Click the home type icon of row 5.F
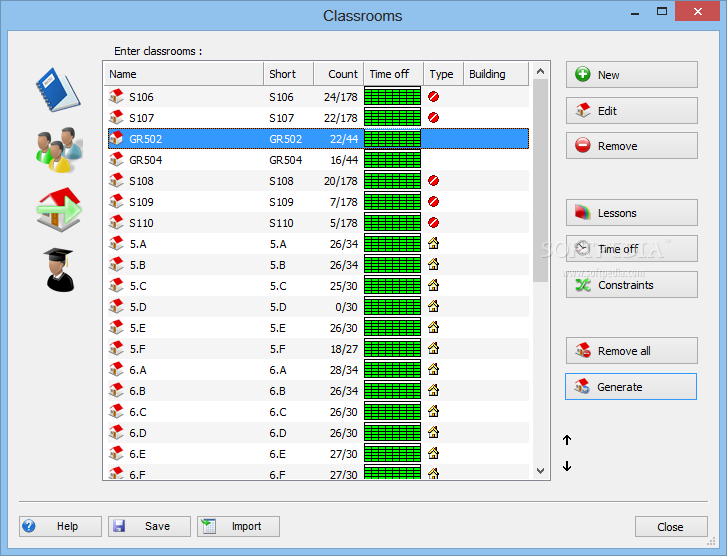Screen dimensions: 727x556 click(434, 348)
